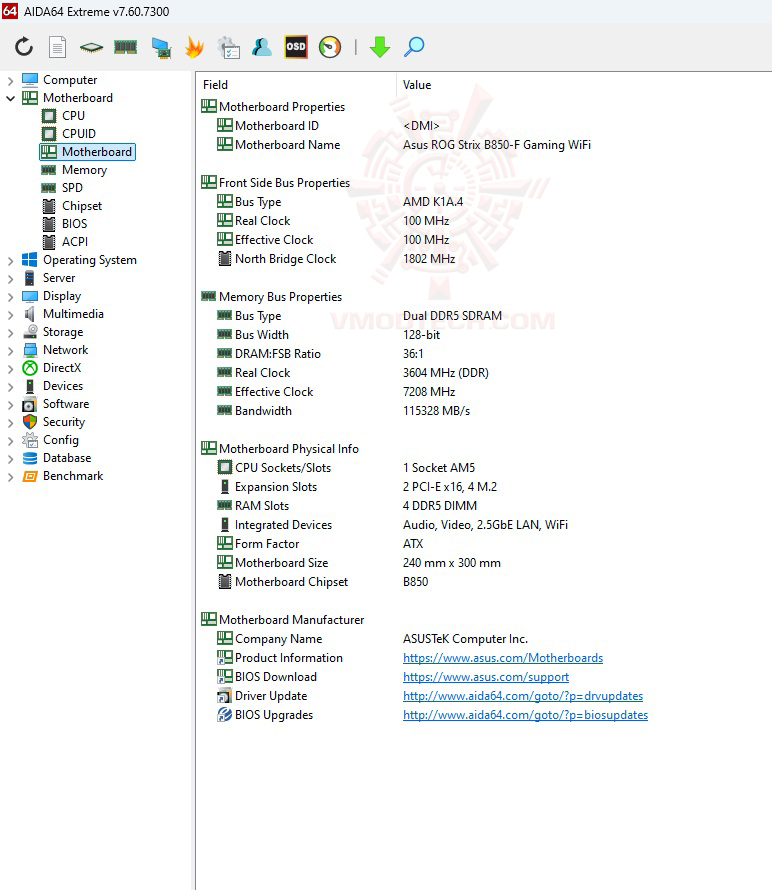
Task: Open the CPU chip toolbar icon
Action: (91, 47)
